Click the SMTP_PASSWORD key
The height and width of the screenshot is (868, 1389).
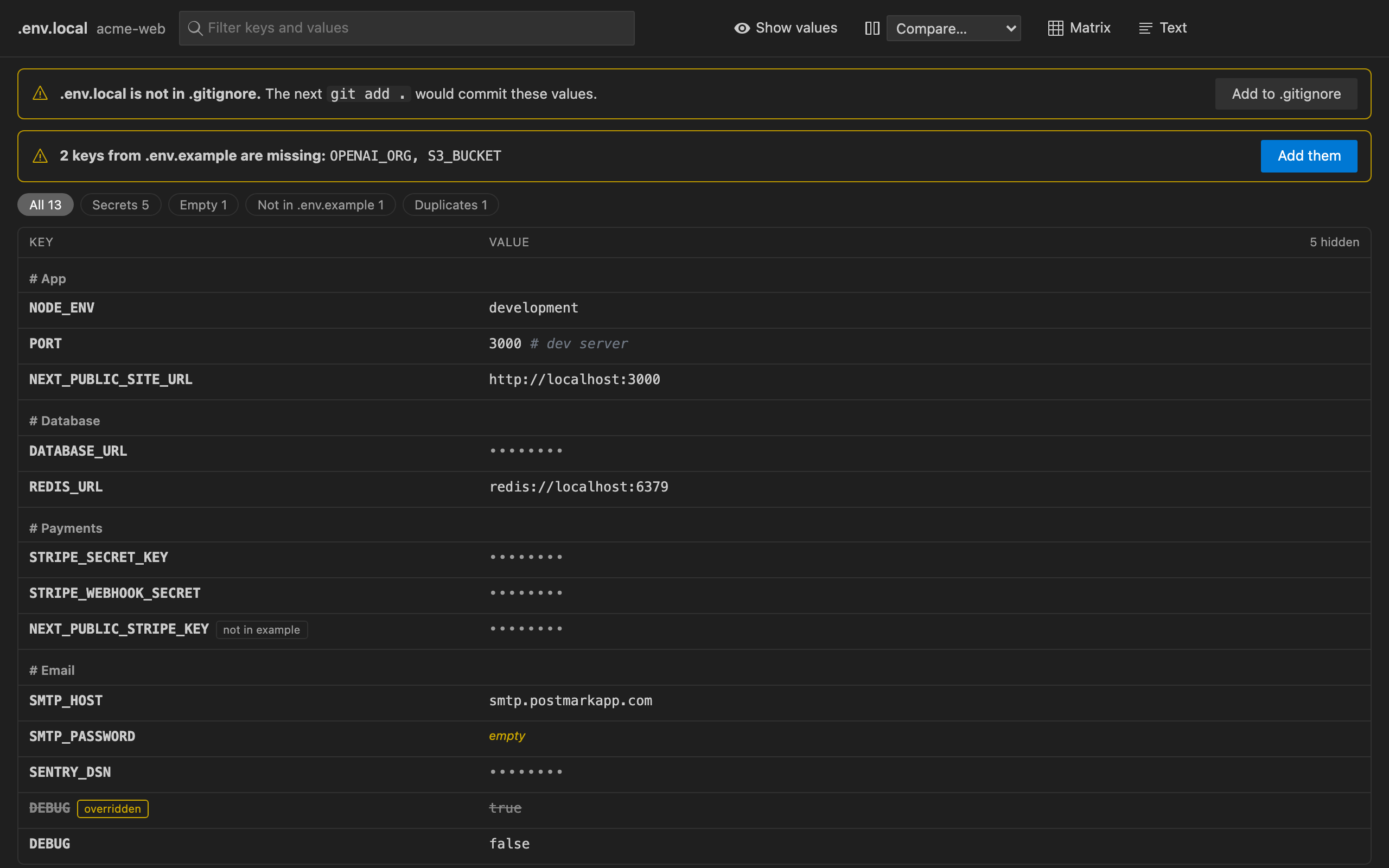pos(82,737)
